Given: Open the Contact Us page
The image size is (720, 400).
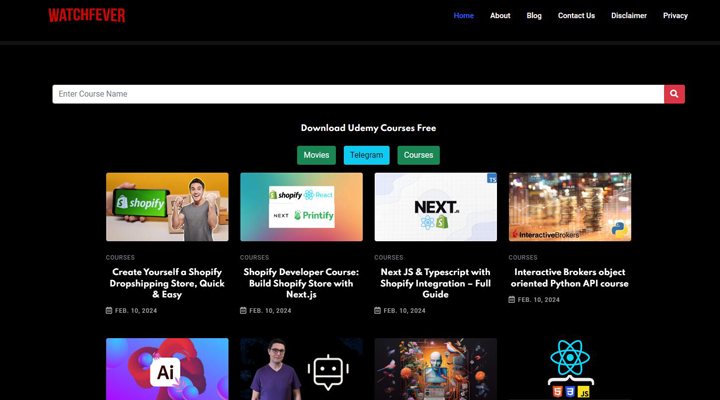Looking at the screenshot, I should 576,16.
